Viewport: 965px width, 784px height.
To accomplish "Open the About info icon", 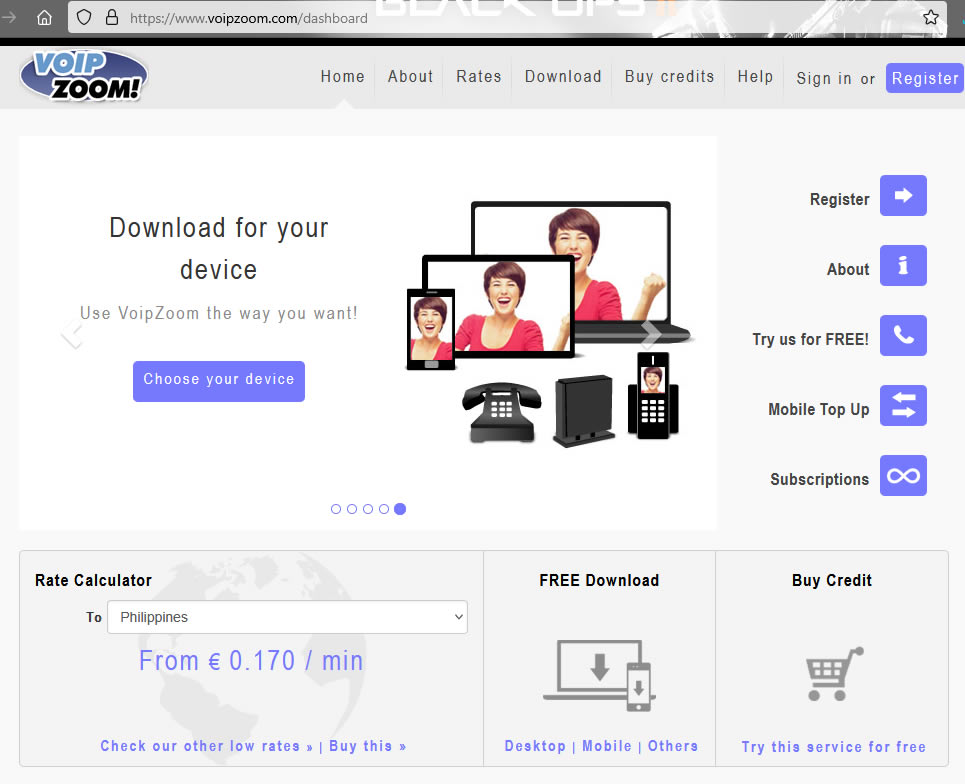I will 903,266.
